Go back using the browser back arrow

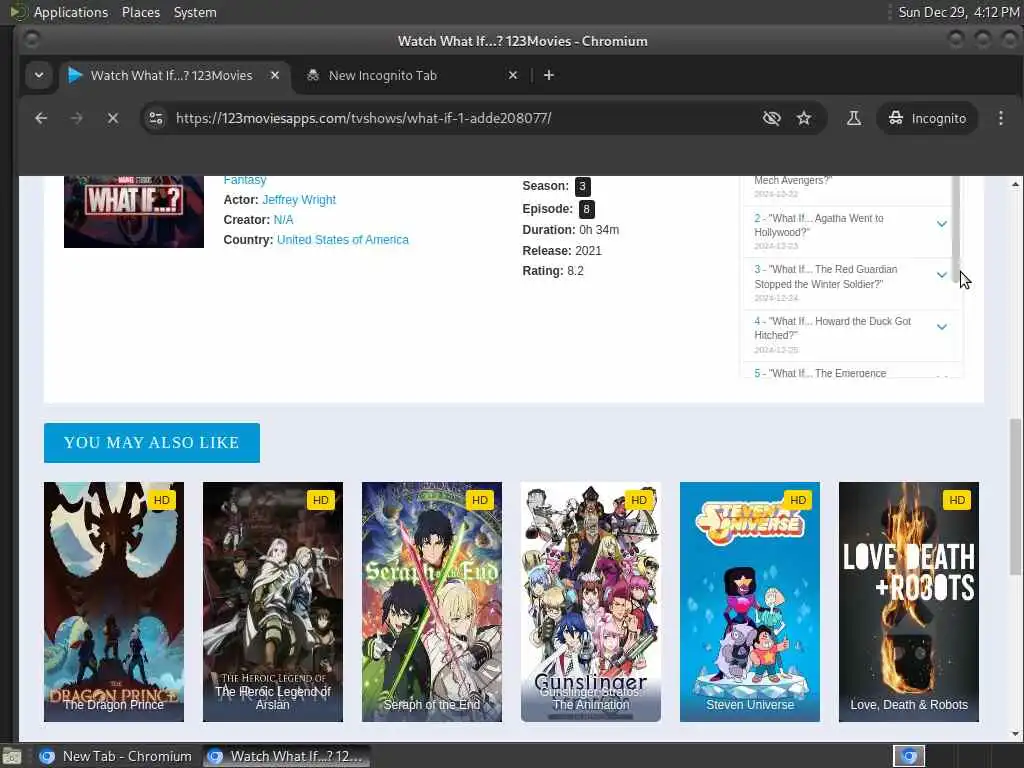(41, 118)
